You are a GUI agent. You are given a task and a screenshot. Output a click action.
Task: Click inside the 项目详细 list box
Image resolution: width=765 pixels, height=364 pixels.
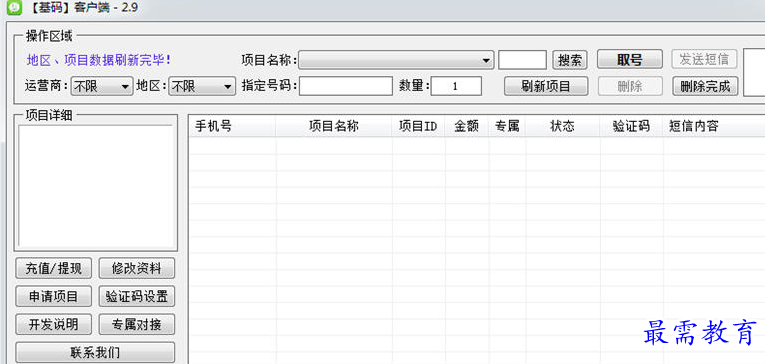point(96,186)
